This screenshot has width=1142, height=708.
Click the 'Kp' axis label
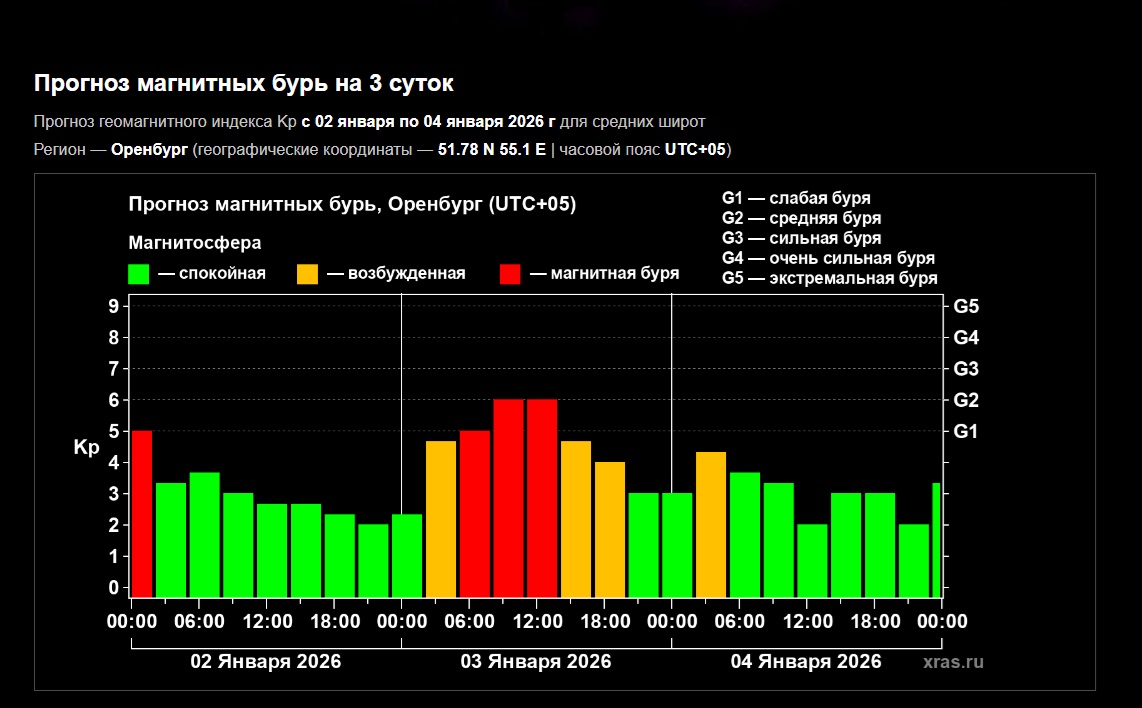coord(86,448)
